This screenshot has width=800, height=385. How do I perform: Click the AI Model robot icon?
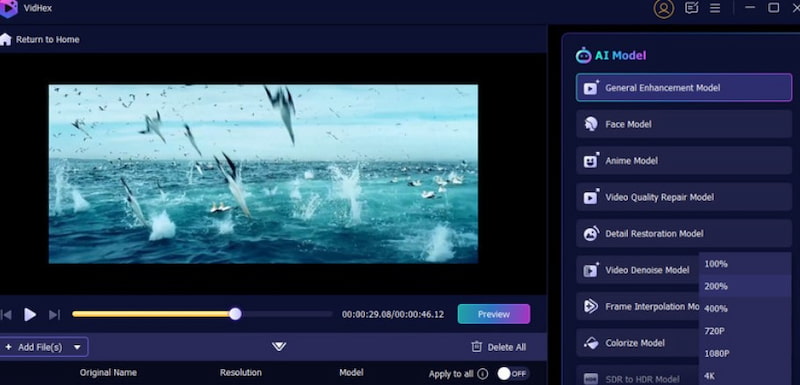coord(583,55)
